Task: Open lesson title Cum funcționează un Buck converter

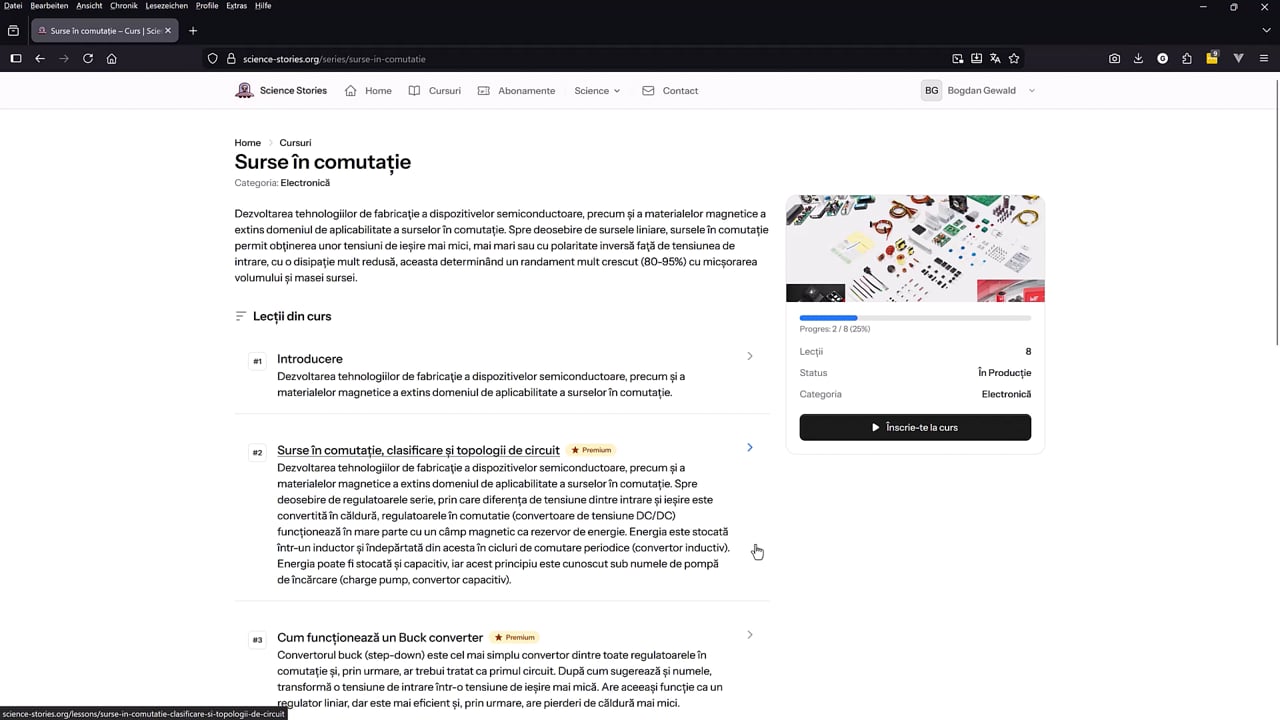Action: (x=380, y=638)
